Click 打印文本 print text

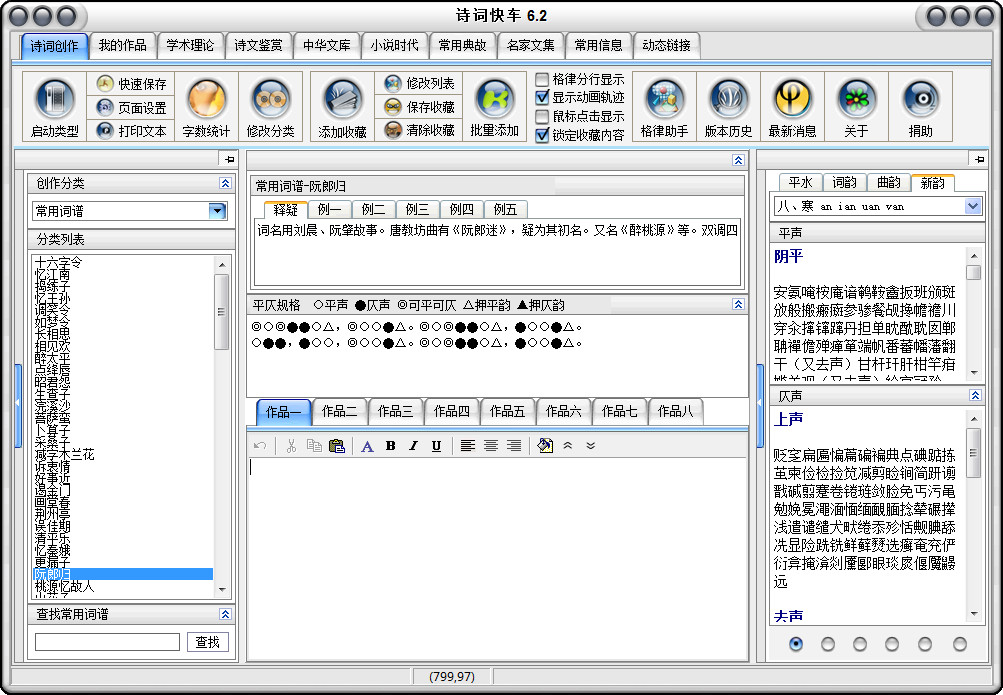click(132, 131)
